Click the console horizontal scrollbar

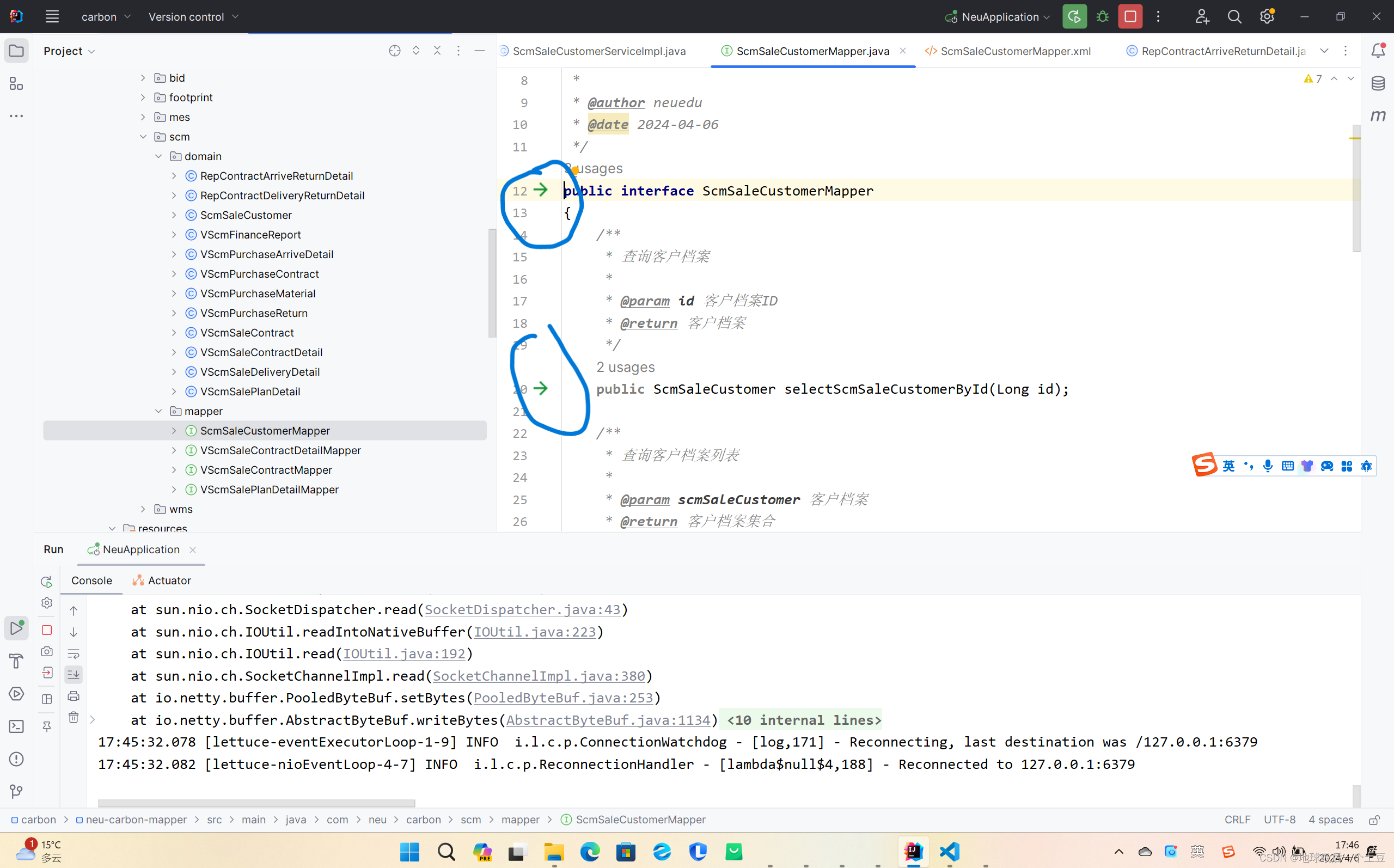(256, 803)
